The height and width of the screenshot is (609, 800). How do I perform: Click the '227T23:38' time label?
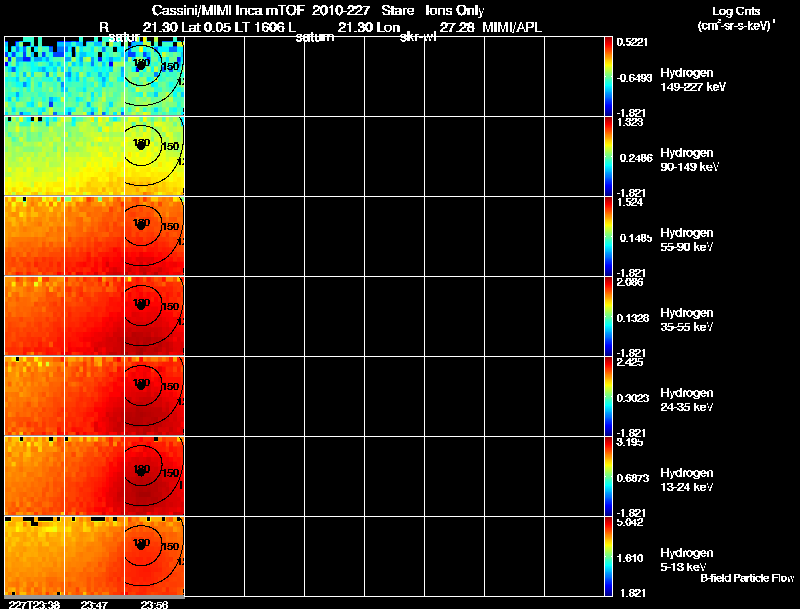tap(34, 604)
